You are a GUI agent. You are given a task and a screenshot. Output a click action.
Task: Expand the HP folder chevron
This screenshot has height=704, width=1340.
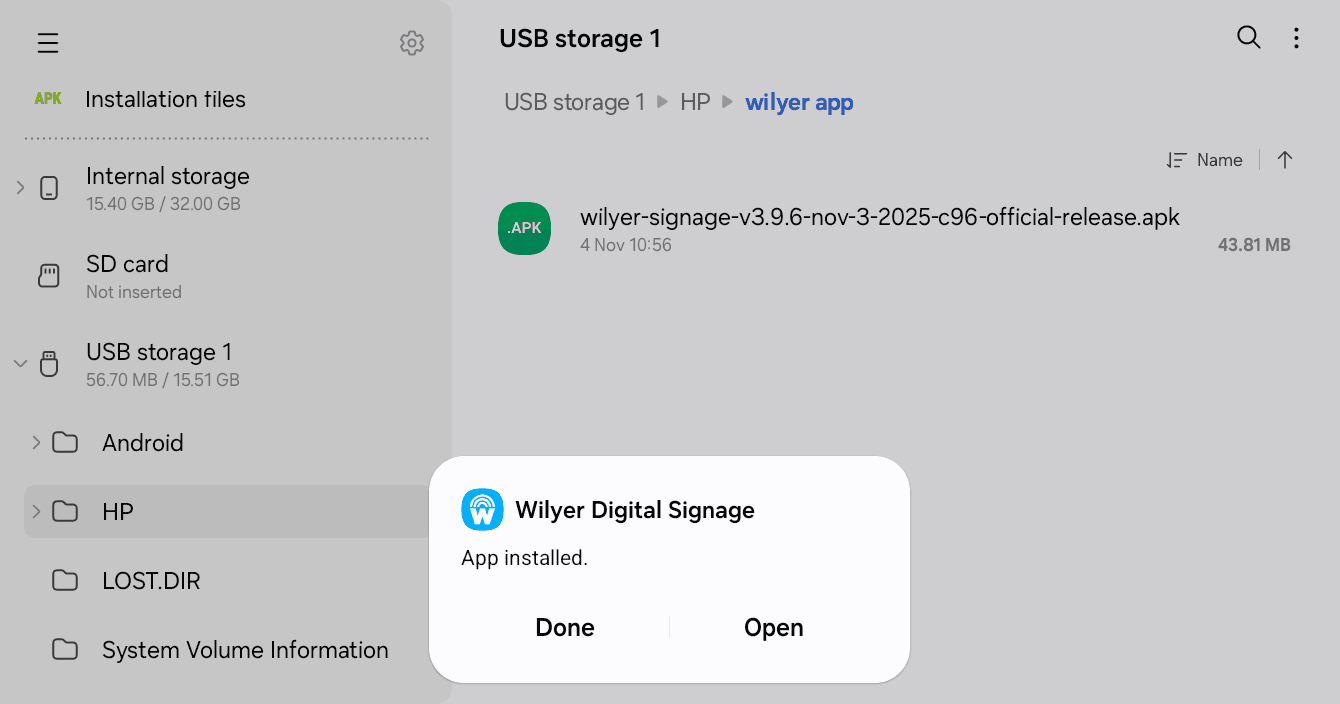click(x=36, y=511)
